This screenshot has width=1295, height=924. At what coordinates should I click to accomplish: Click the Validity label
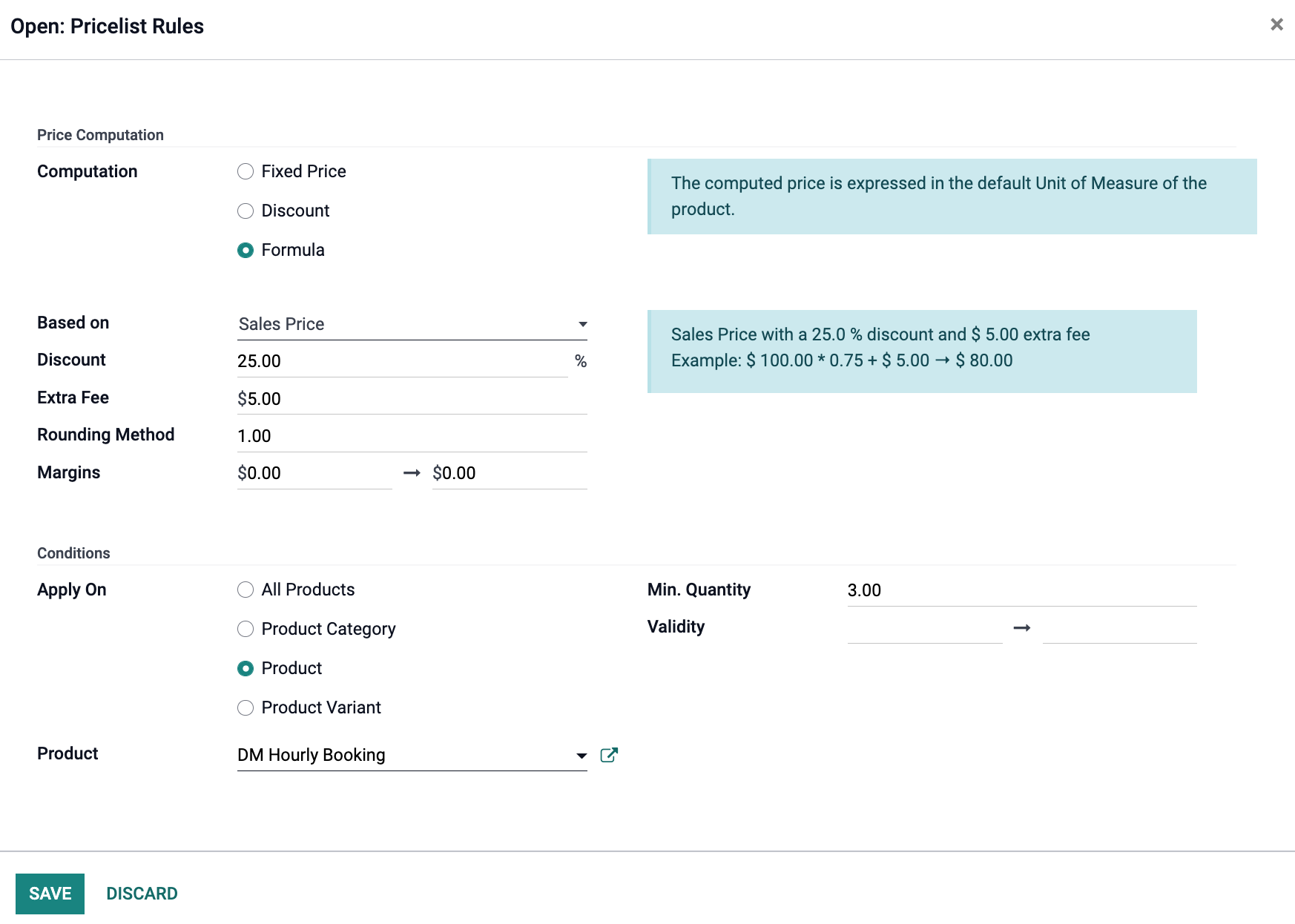tap(676, 627)
